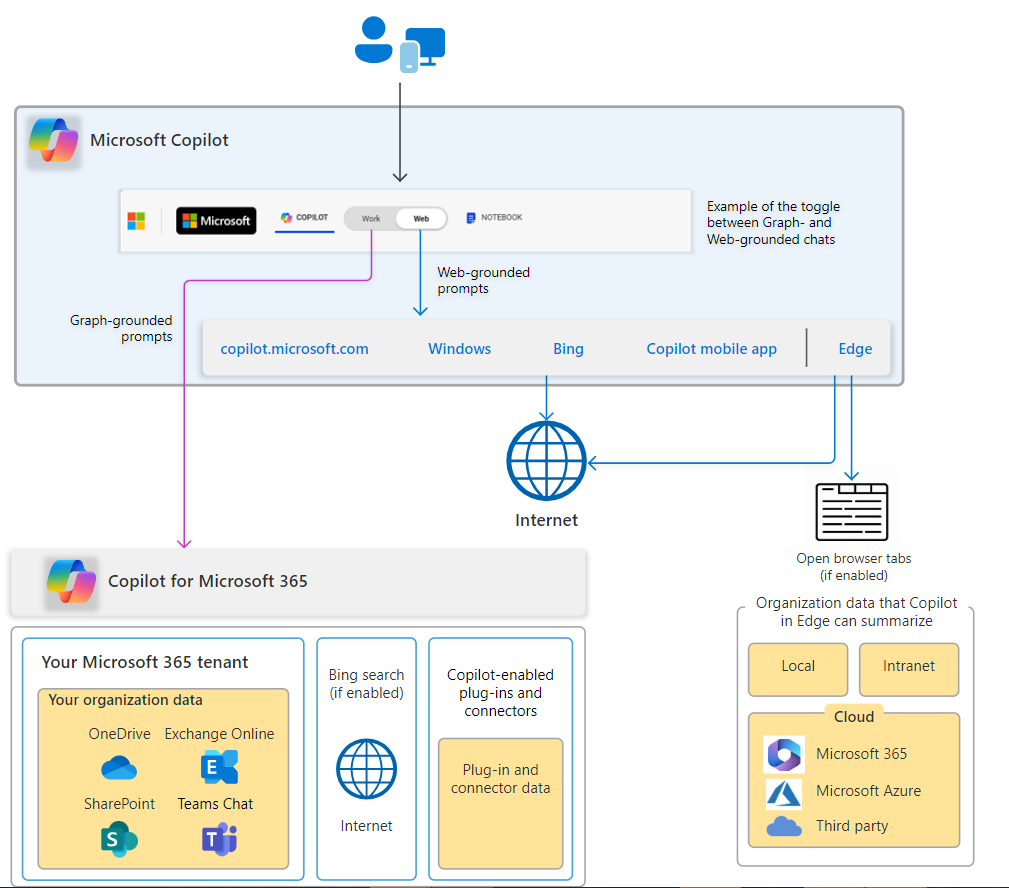
Task: Switch the toggle to Web
Action: [421, 219]
